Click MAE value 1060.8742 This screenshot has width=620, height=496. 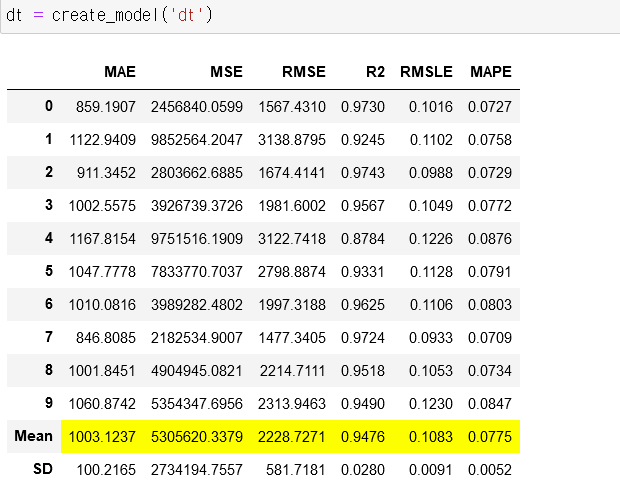tap(102, 404)
